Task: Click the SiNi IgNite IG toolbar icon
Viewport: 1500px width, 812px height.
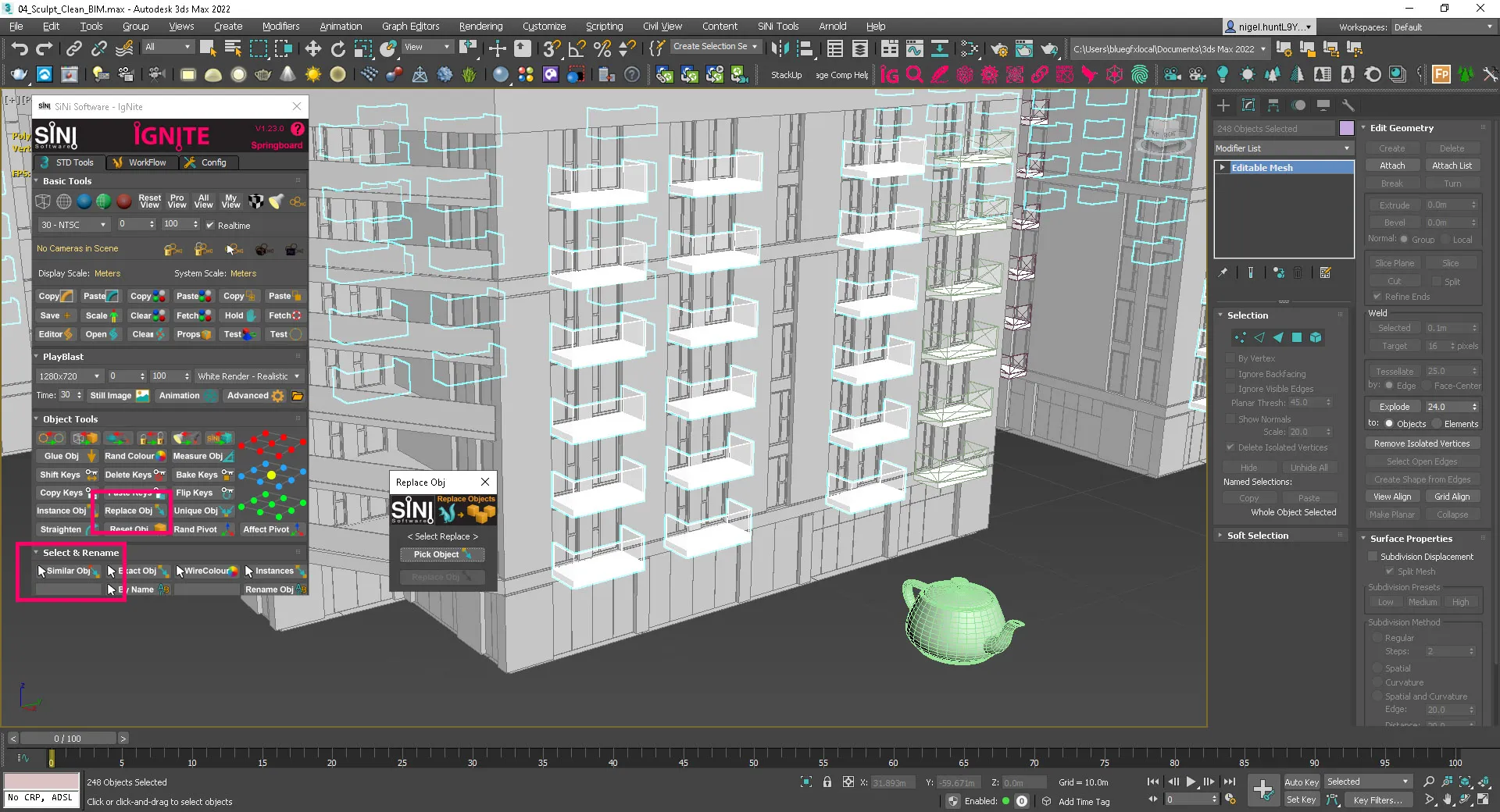Action: click(889, 75)
